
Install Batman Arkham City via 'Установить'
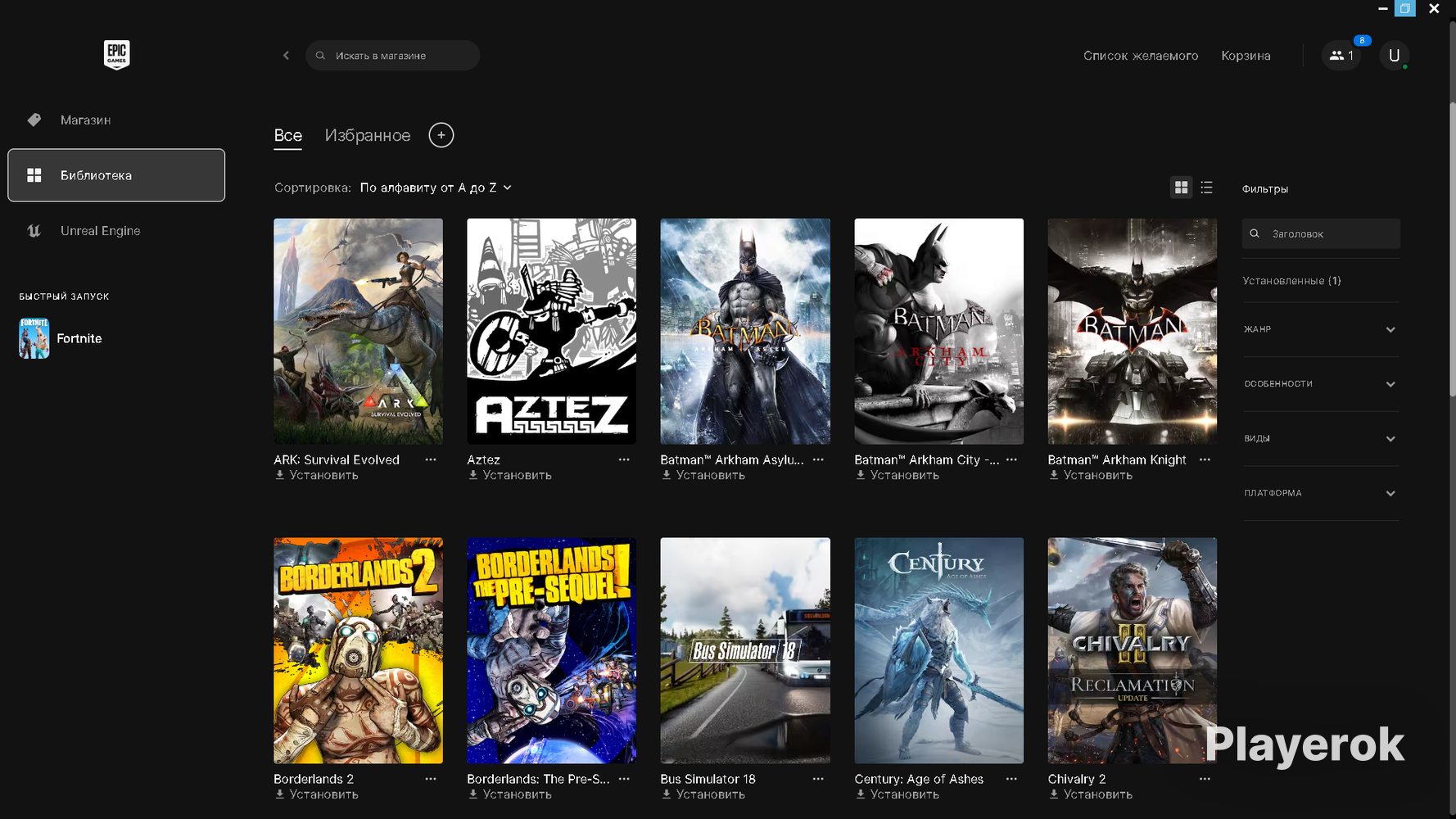(x=898, y=475)
